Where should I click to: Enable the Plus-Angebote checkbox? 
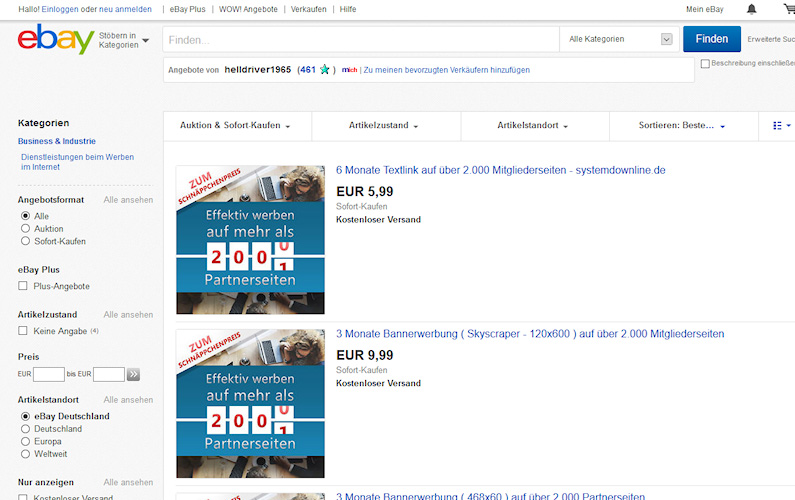coord(23,286)
